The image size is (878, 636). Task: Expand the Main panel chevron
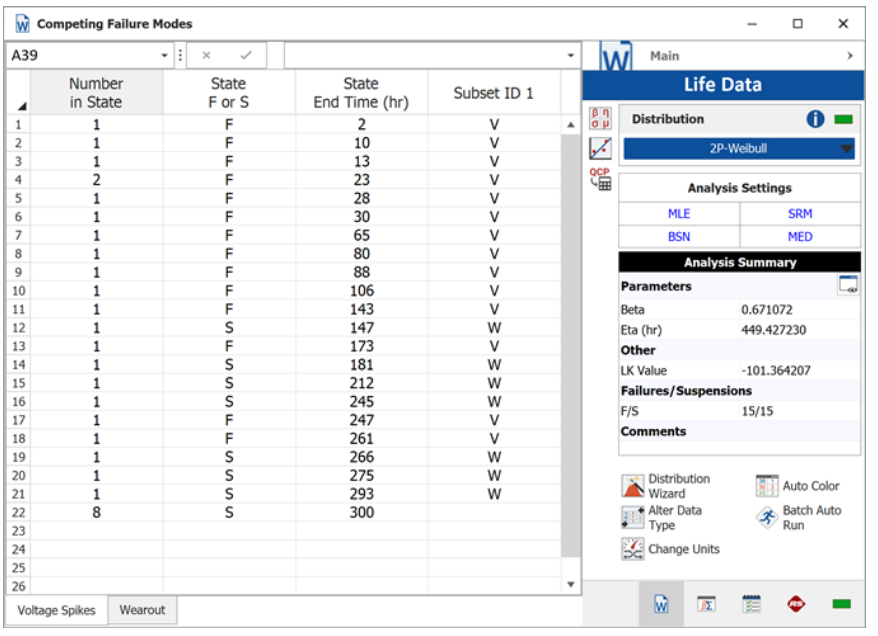pos(850,56)
